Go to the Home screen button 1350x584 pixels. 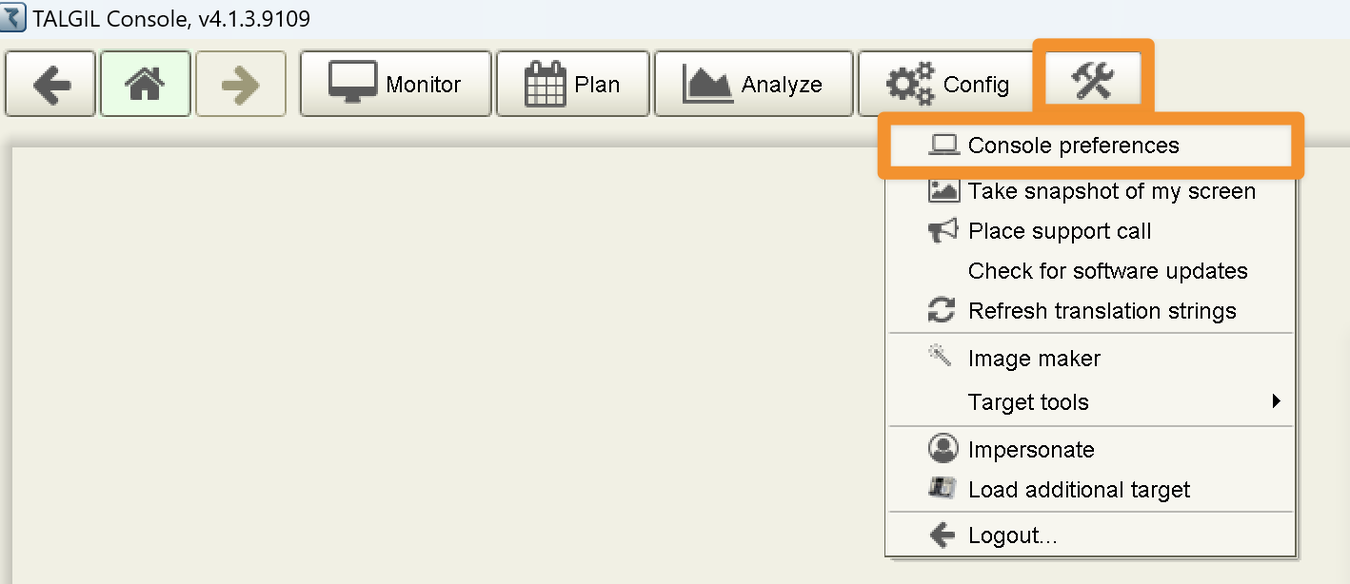[x=146, y=84]
